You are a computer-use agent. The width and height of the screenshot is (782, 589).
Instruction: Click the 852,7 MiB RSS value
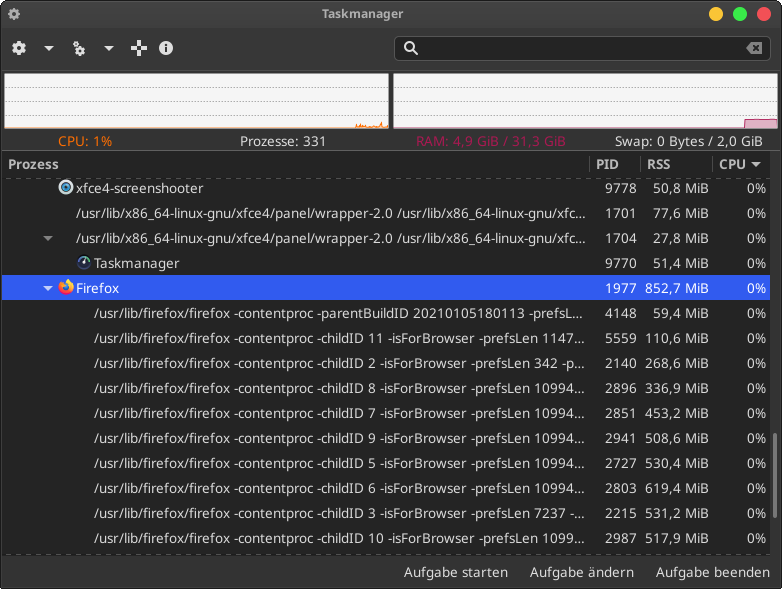pos(676,288)
